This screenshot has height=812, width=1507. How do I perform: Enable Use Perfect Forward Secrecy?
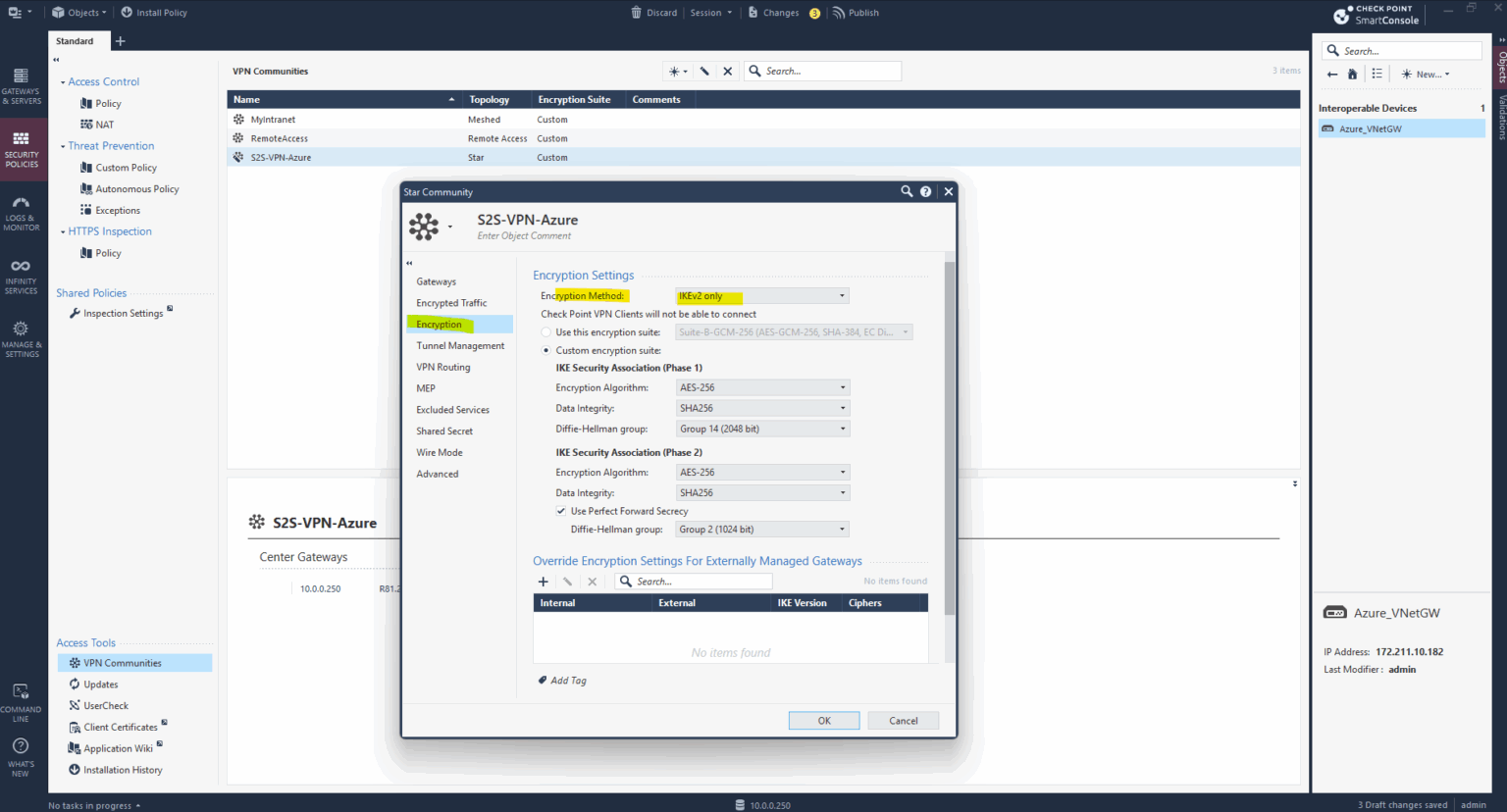coord(561,510)
